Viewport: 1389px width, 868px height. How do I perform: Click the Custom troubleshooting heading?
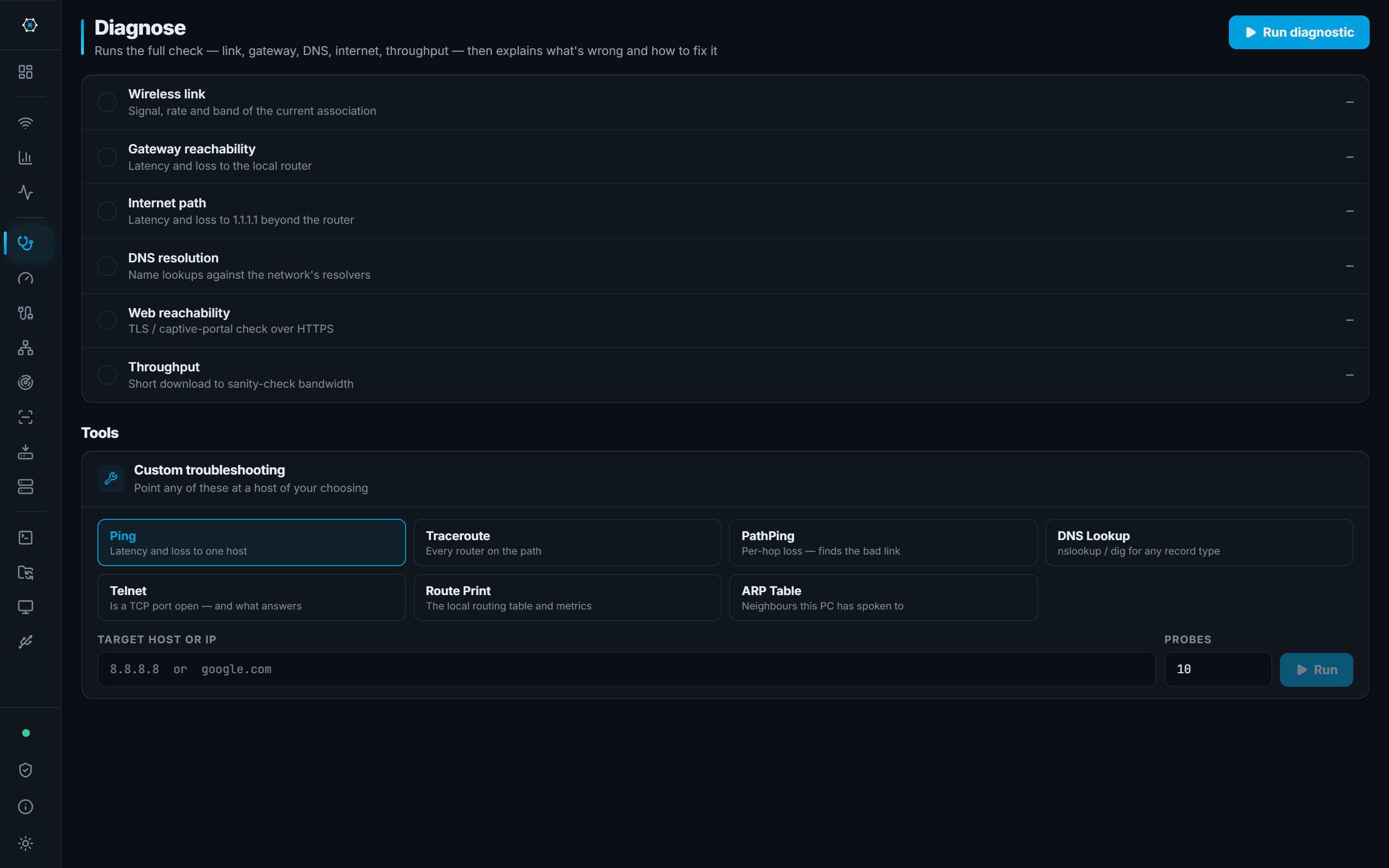click(209, 470)
